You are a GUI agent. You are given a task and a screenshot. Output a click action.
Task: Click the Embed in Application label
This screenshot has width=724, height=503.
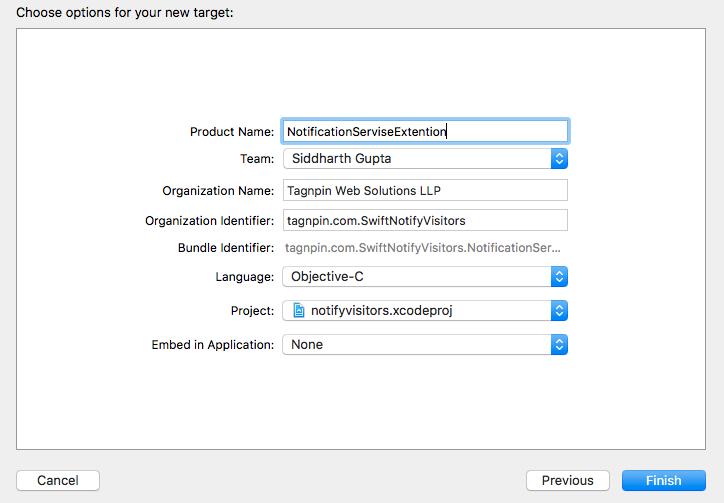pyautogui.click(x=212, y=345)
